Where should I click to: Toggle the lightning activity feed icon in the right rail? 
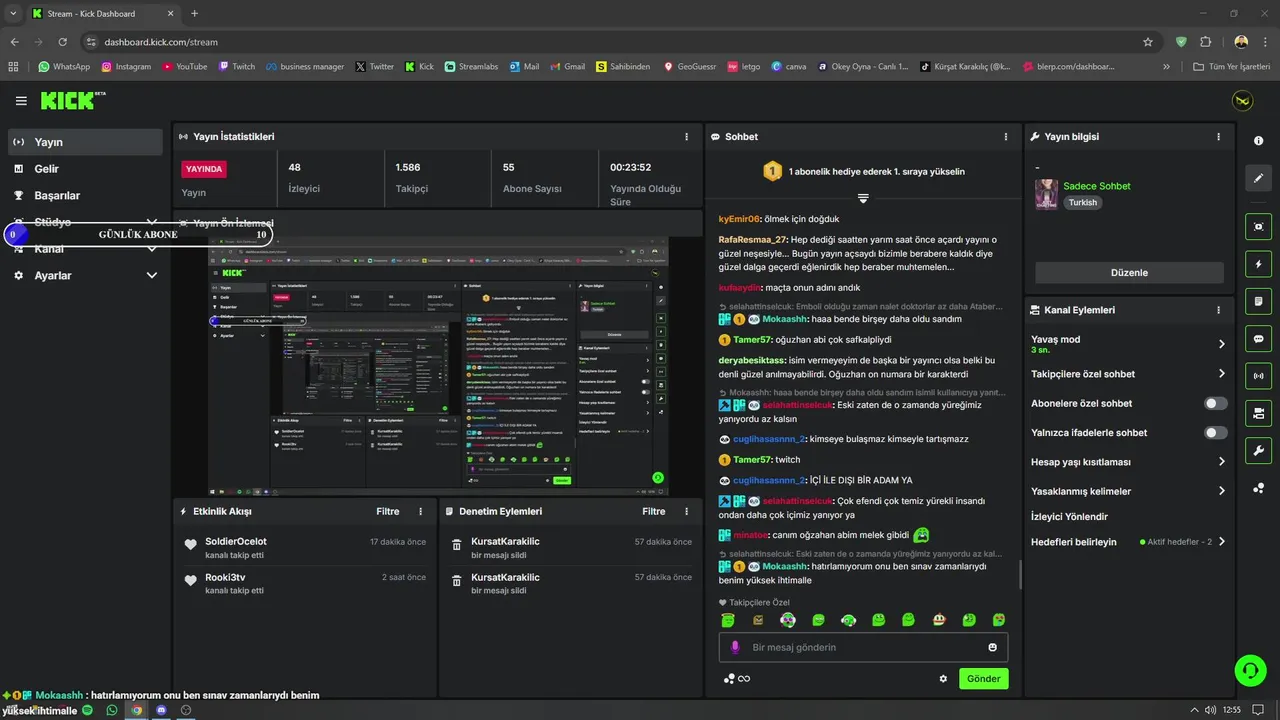pyautogui.click(x=1259, y=264)
